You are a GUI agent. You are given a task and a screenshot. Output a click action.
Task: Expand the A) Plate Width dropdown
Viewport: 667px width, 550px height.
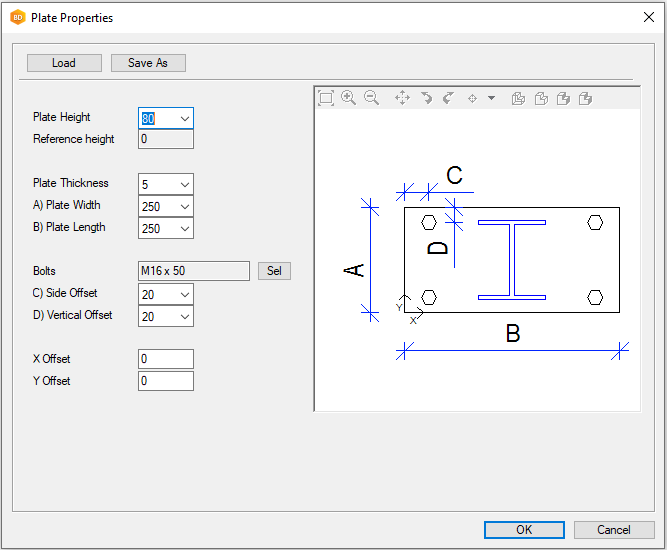point(184,206)
